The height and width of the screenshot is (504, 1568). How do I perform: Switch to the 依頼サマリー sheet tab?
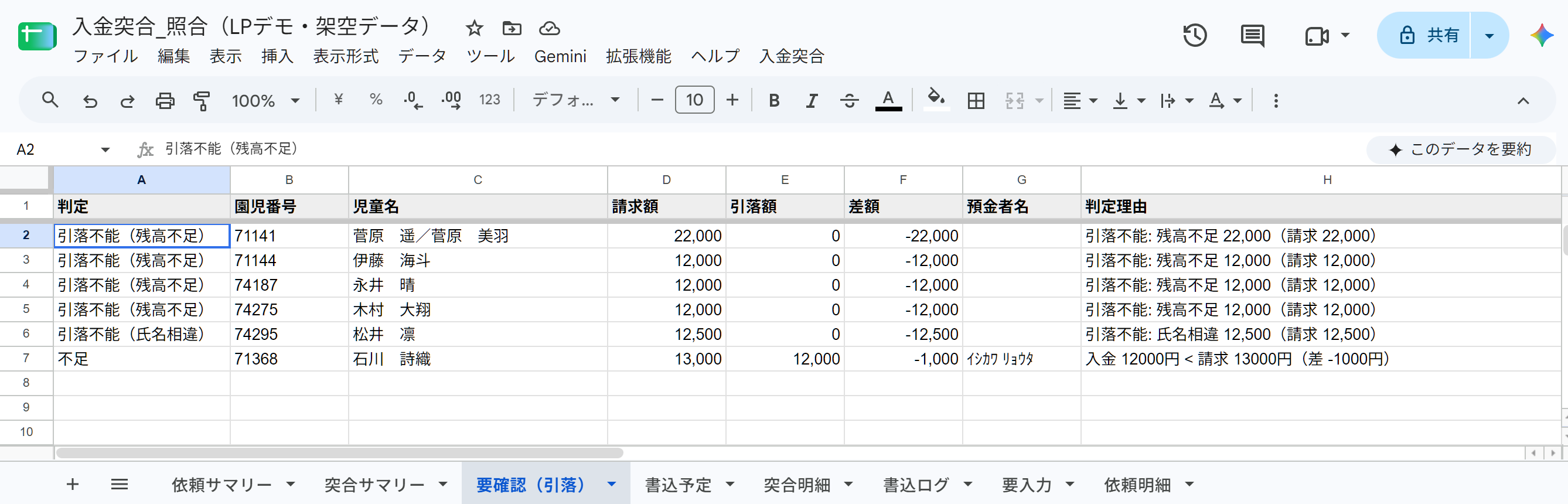pyautogui.click(x=221, y=485)
